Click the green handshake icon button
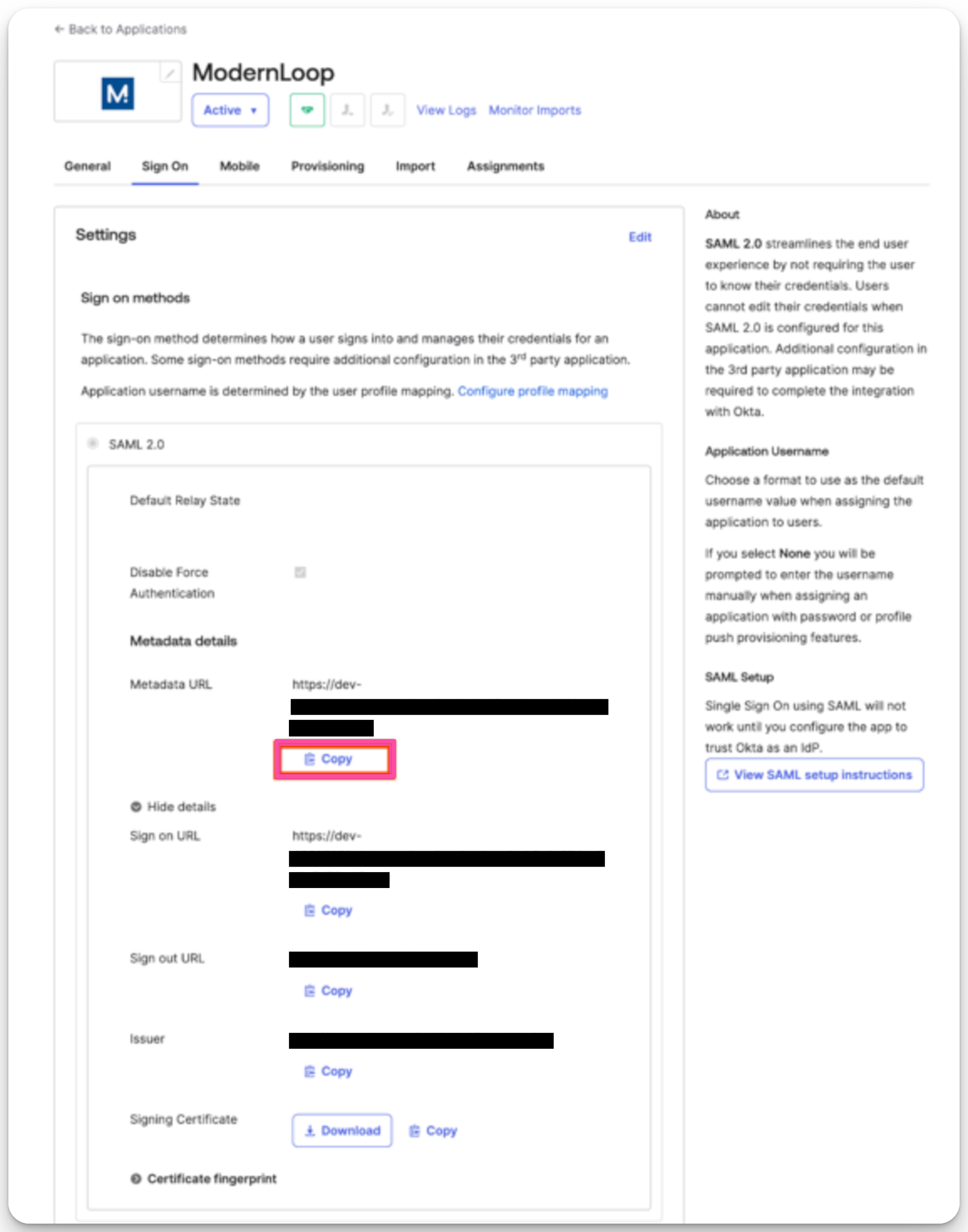Image resolution: width=968 pixels, height=1232 pixels. click(x=307, y=110)
